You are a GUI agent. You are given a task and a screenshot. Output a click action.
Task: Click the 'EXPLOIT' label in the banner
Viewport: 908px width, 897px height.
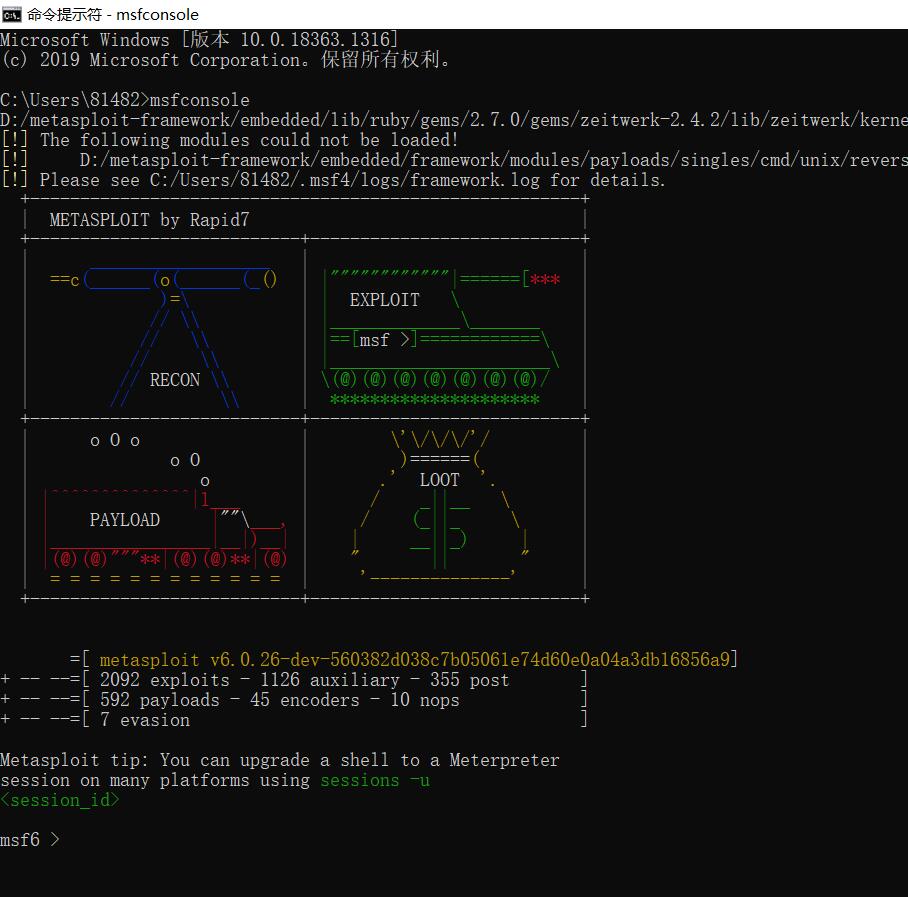pos(385,300)
